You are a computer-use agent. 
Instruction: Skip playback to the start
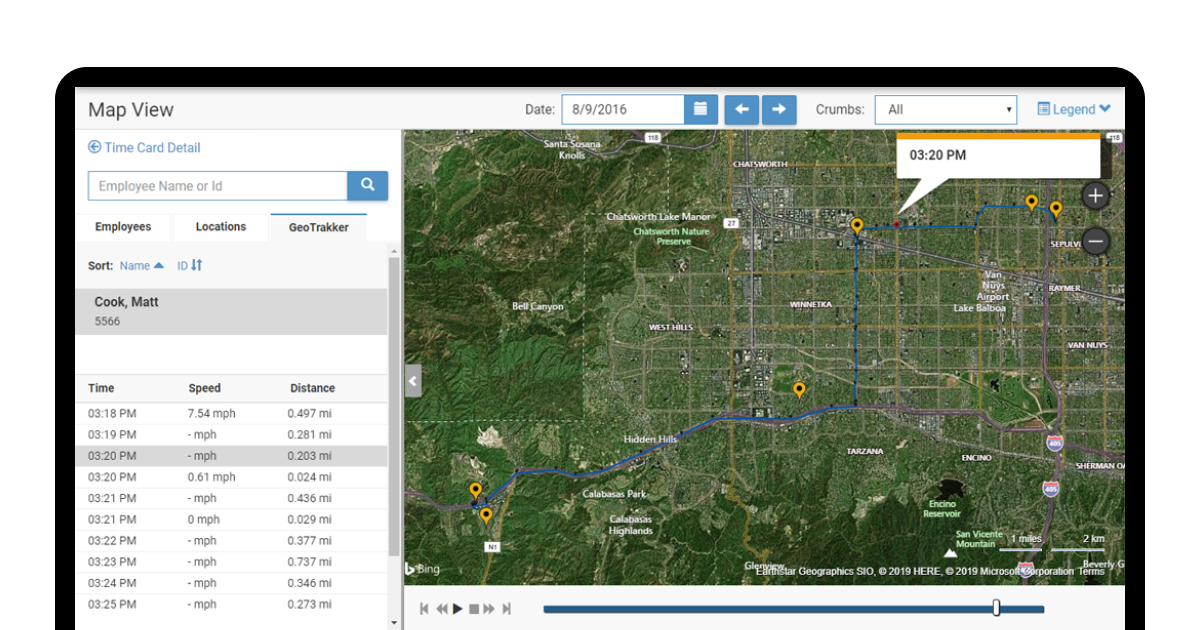pos(424,609)
